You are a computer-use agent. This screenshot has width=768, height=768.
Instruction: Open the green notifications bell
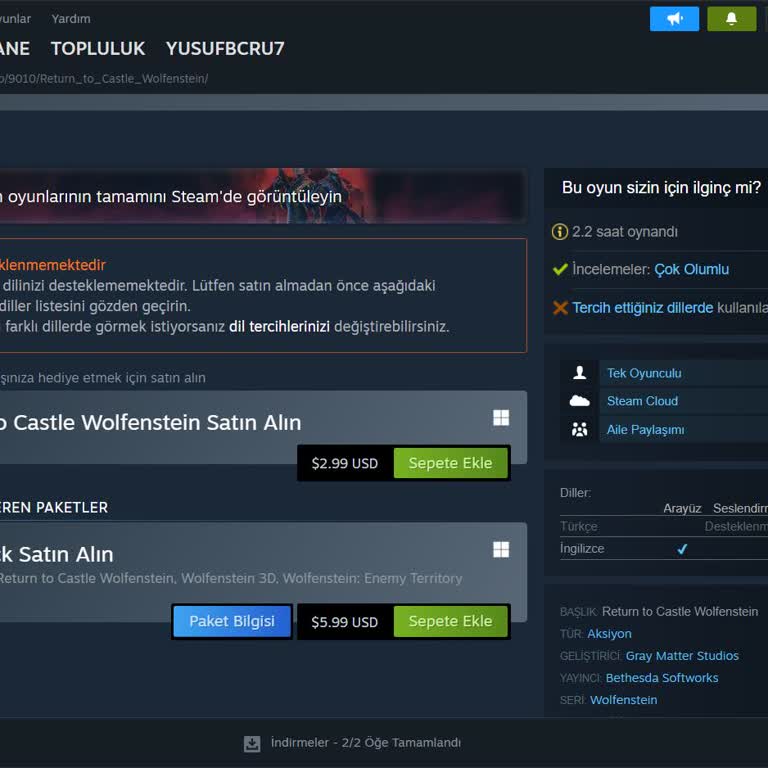(x=731, y=19)
